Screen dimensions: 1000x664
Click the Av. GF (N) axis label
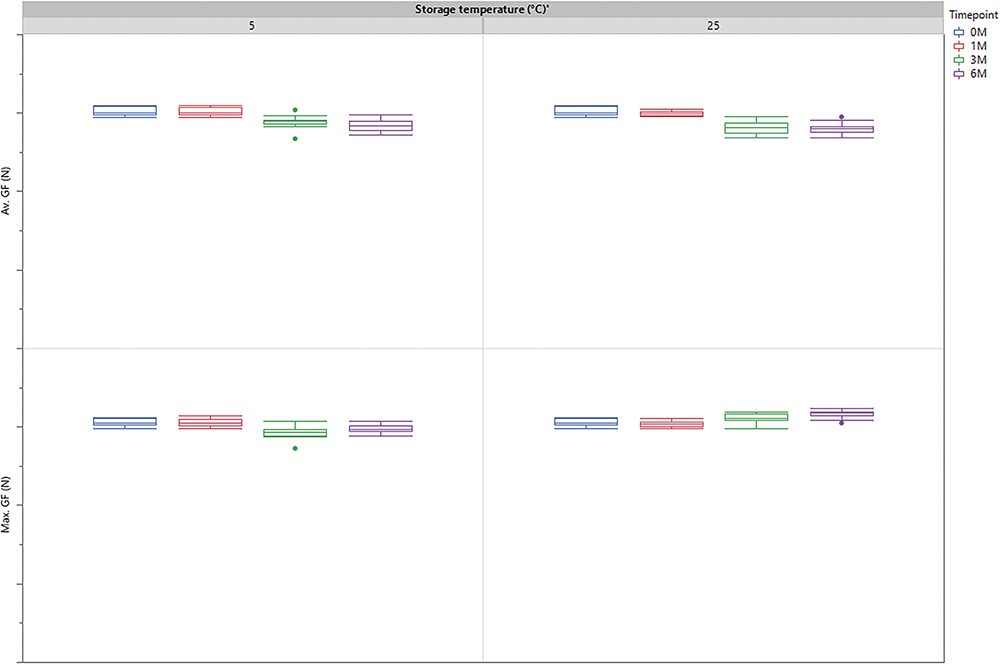[8, 192]
